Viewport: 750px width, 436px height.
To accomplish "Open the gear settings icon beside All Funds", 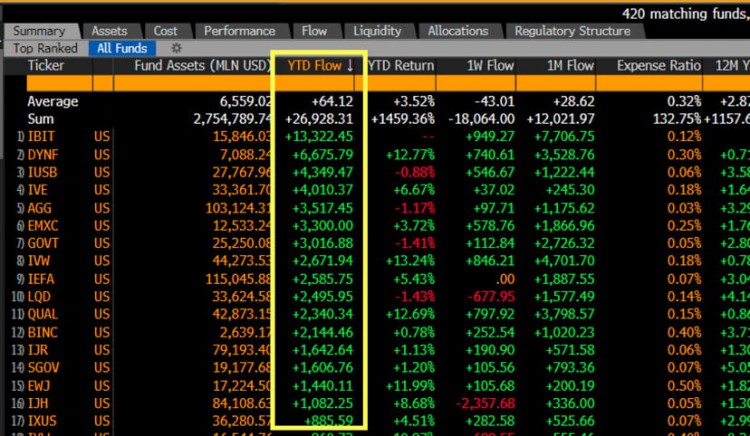I will click(x=176, y=48).
